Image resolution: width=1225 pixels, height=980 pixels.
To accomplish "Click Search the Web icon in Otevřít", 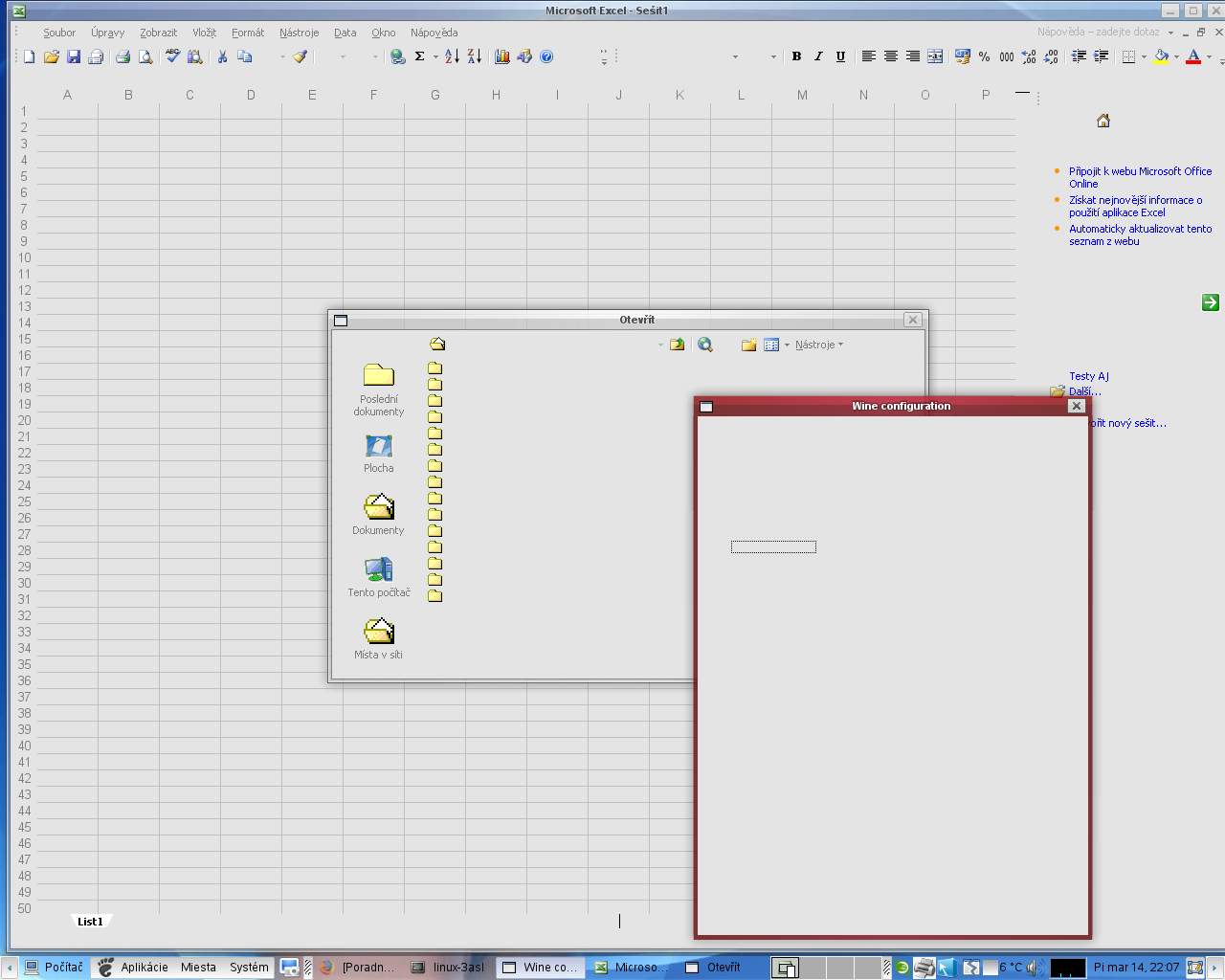I will tap(705, 345).
